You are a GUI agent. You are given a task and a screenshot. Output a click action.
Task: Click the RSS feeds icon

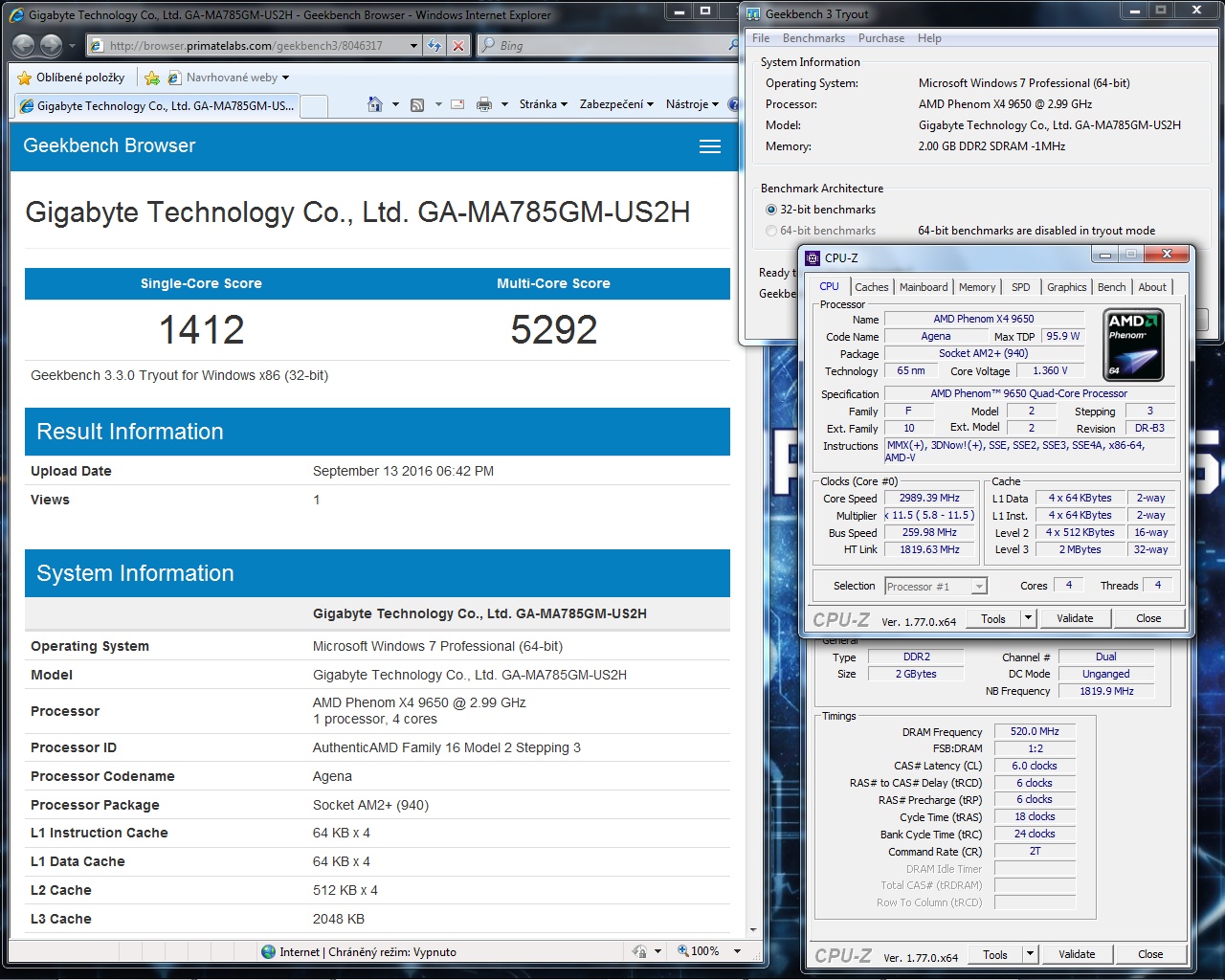417,104
